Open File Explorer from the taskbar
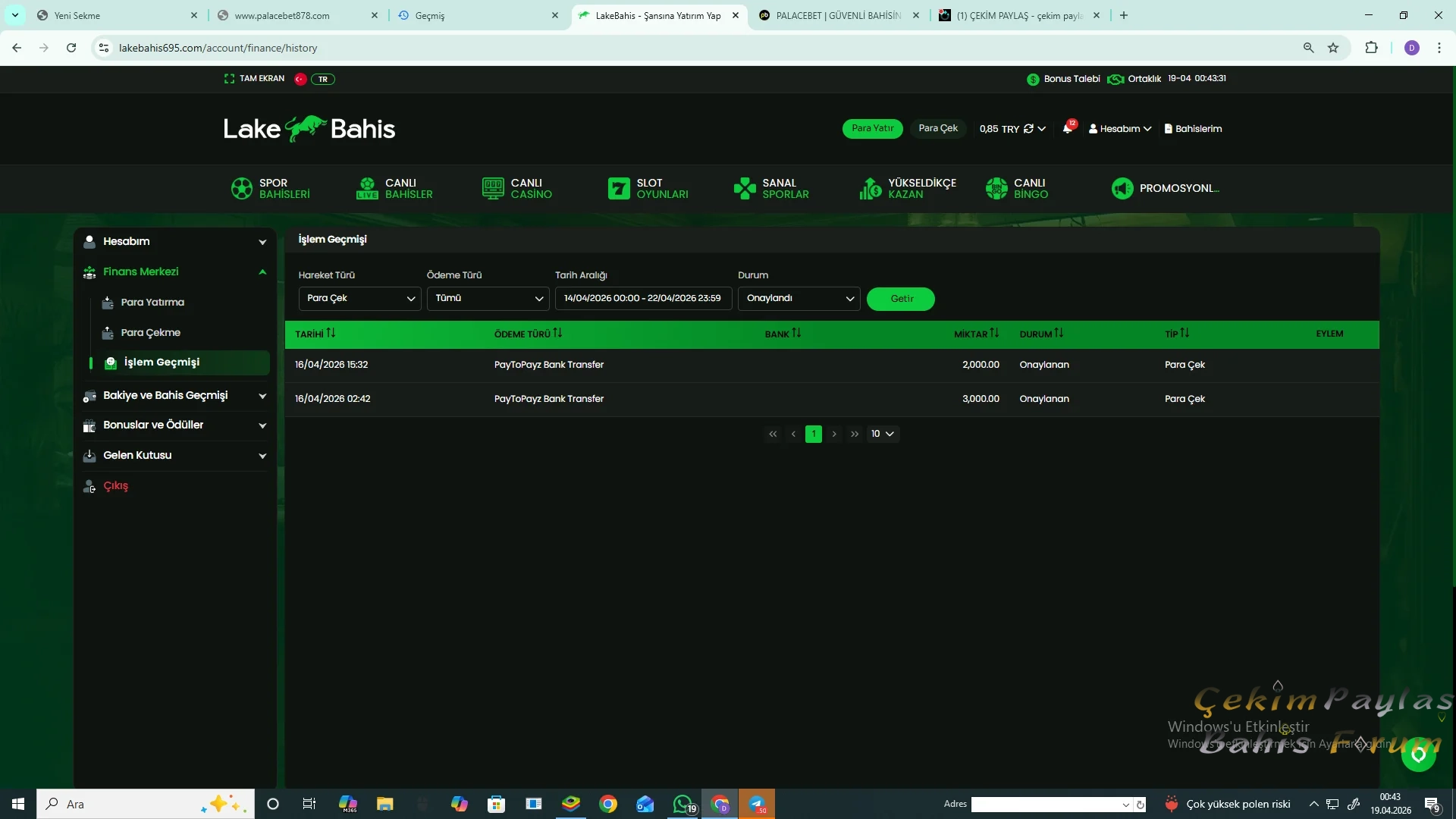This screenshot has width=1456, height=819. pos(385,804)
